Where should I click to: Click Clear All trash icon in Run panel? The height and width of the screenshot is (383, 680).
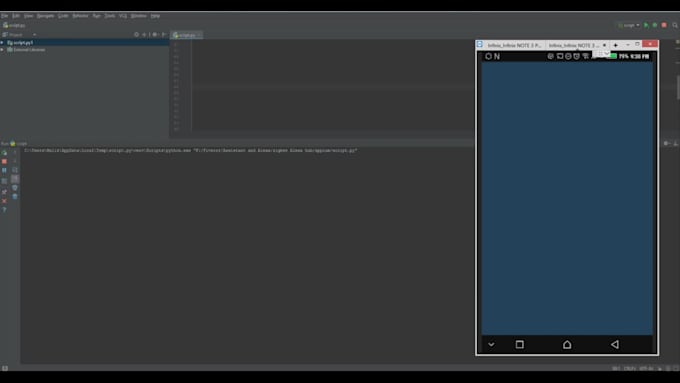[x=15, y=196]
